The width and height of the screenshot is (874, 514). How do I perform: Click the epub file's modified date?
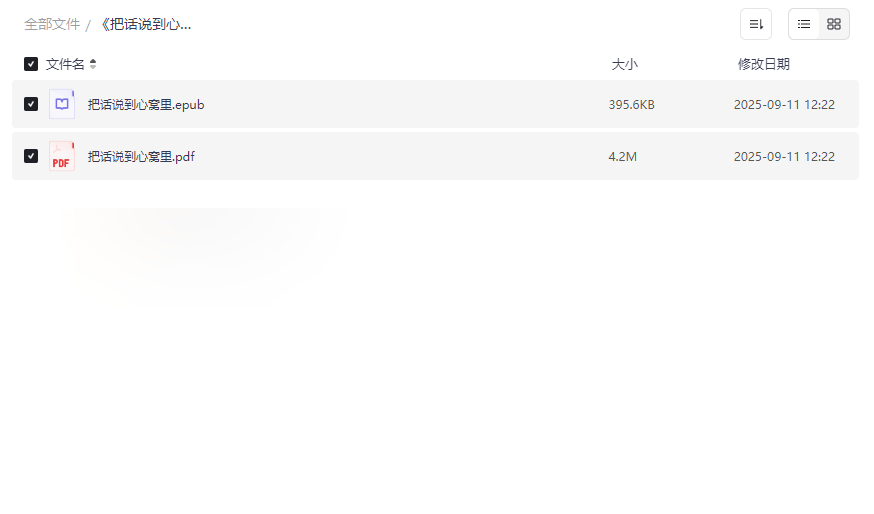click(x=784, y=104)
